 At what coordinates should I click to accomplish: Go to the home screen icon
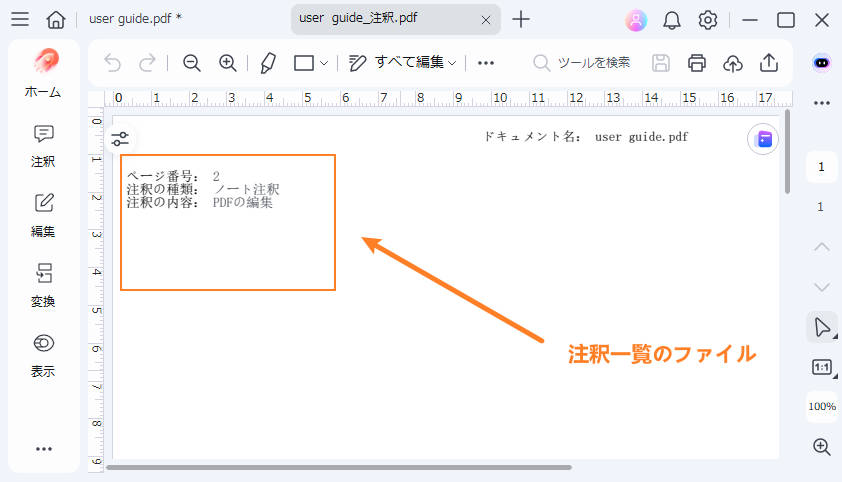56,20
